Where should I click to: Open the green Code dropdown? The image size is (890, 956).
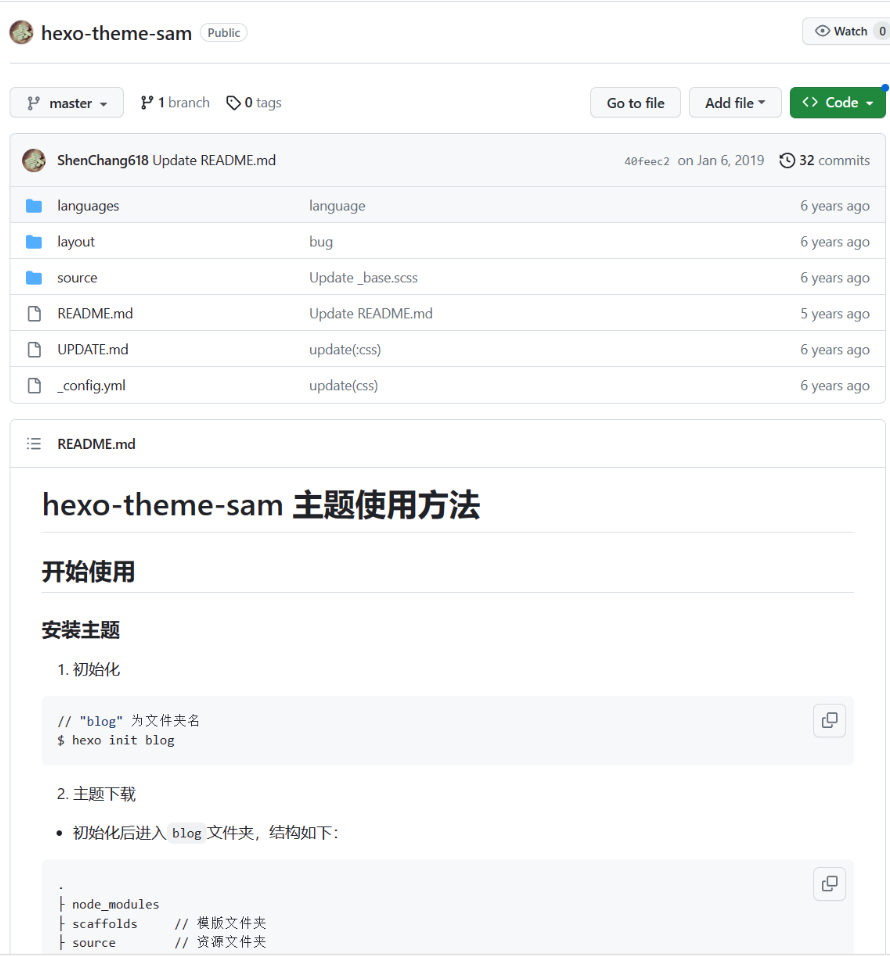point(837,103)
